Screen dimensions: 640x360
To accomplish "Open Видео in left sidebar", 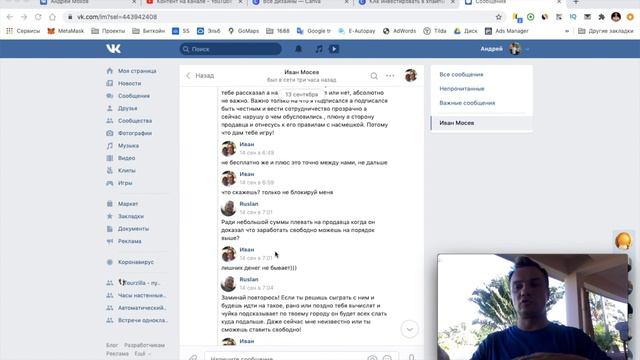I will [x=127, y=158].
